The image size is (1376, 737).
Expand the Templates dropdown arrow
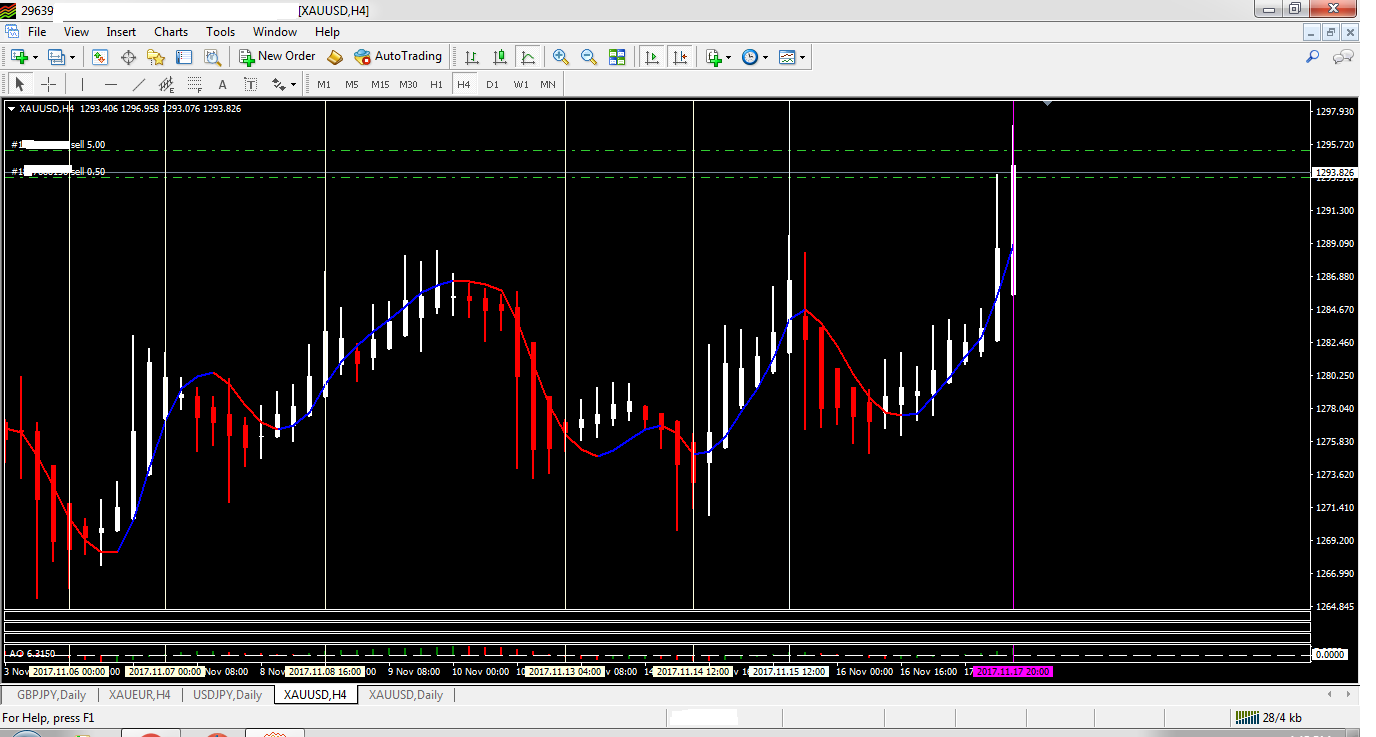[802, 57]
